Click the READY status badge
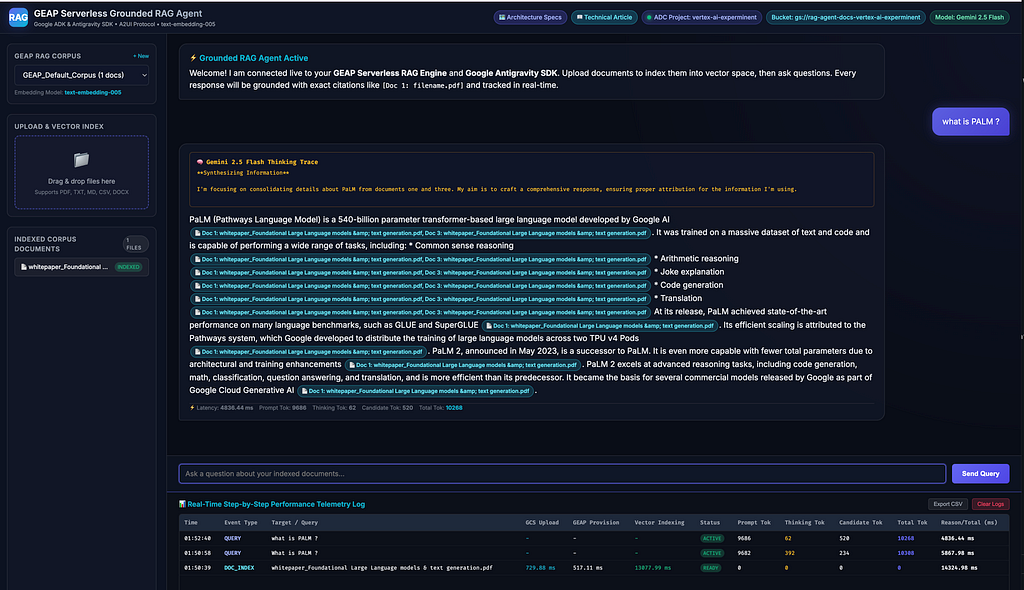The width and height of the screenshot is (1024, 590). [x=711, y=568]
